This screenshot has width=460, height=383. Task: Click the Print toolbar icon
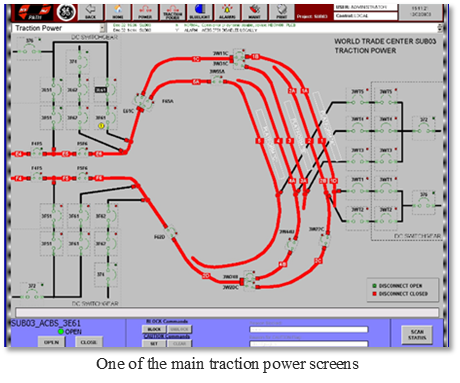tap(282, 12)
